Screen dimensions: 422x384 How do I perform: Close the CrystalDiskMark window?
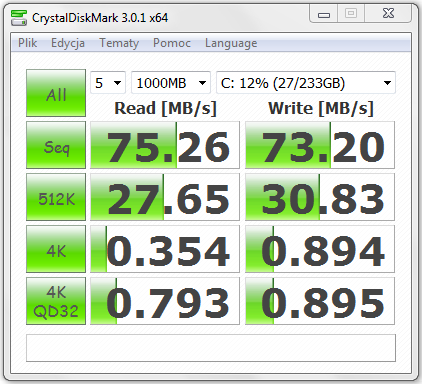[388, 14]
